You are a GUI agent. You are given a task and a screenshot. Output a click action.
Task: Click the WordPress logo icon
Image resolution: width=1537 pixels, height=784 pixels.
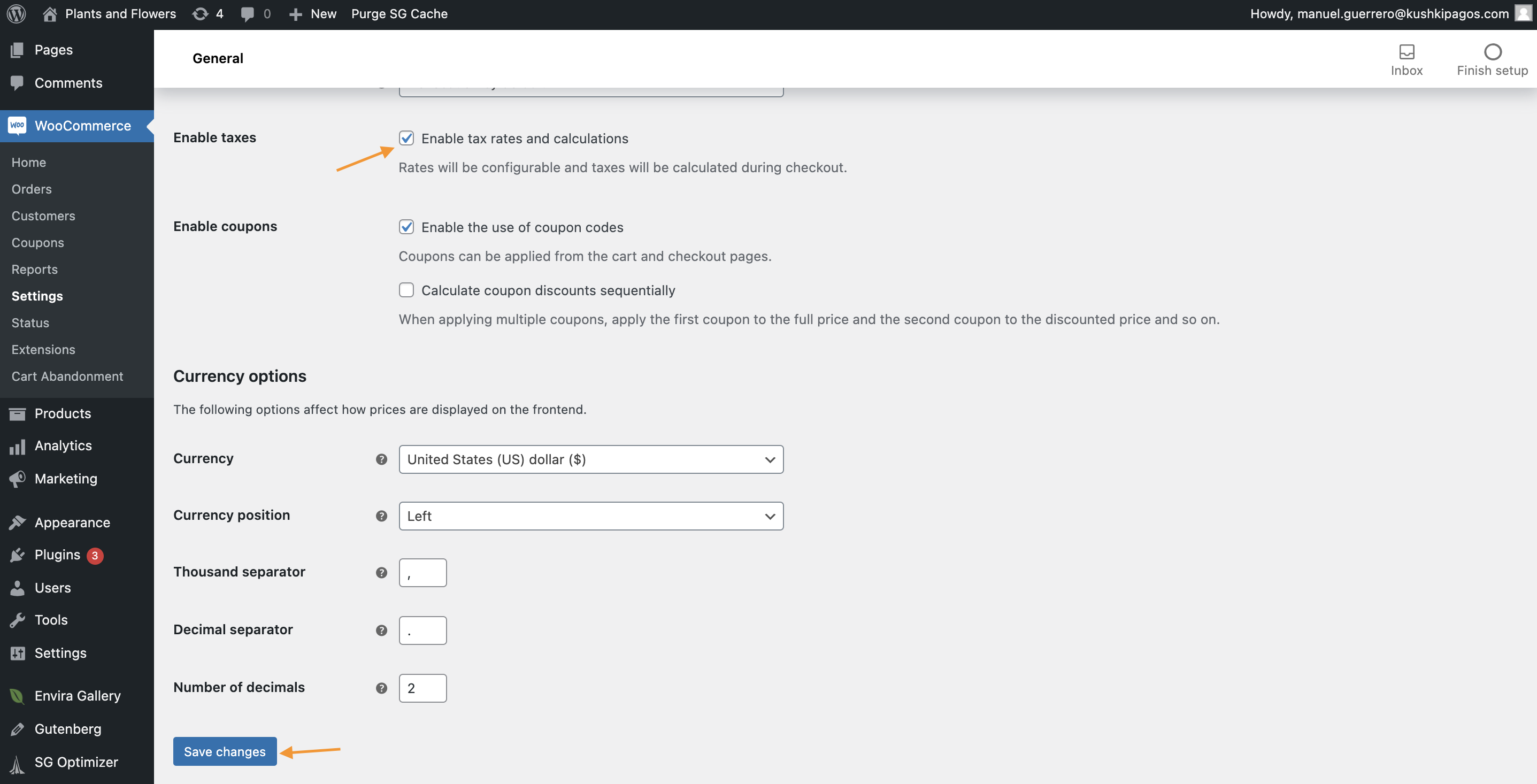[x=16, y=14]
